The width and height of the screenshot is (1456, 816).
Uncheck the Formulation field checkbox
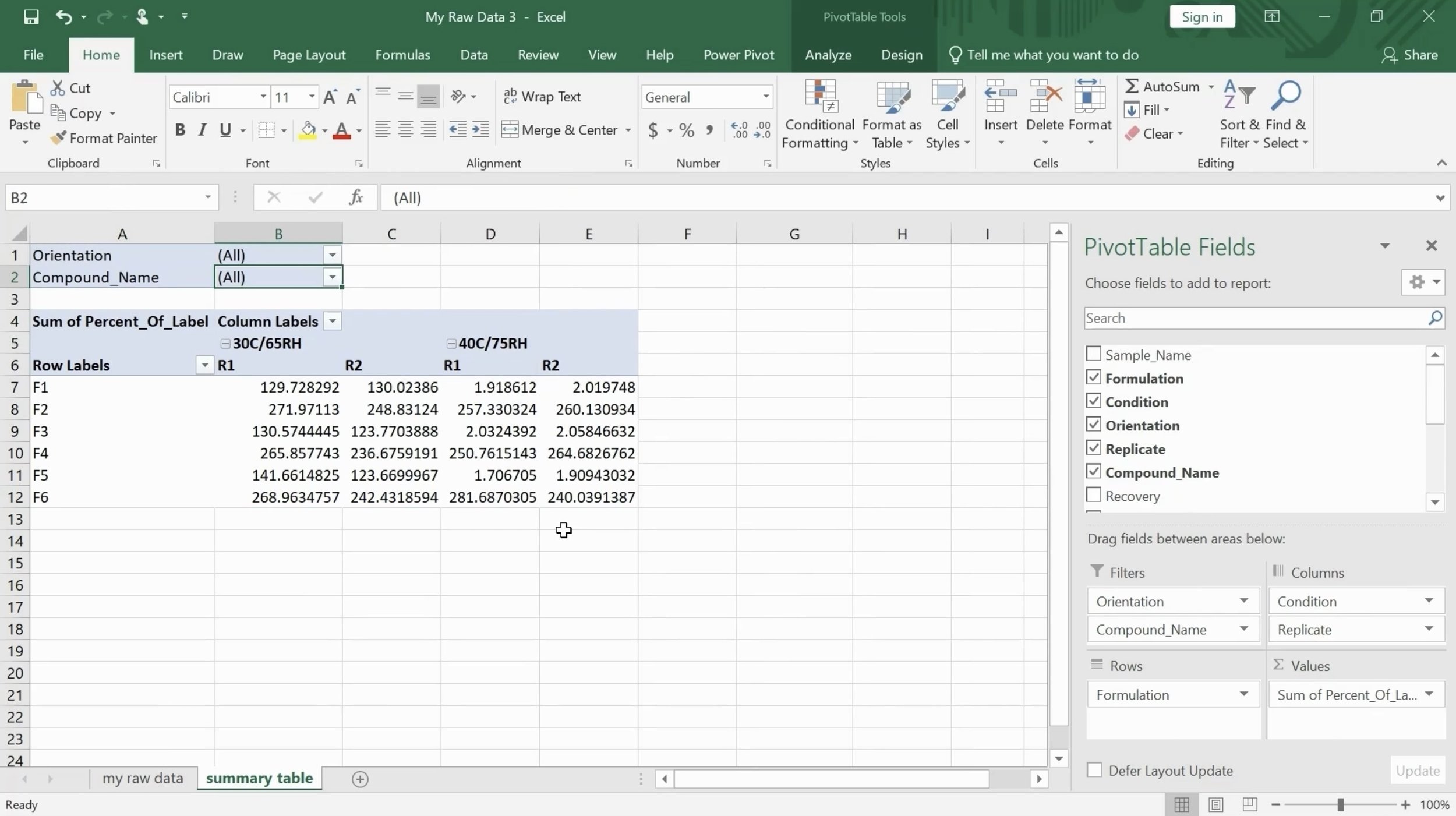1093,377
